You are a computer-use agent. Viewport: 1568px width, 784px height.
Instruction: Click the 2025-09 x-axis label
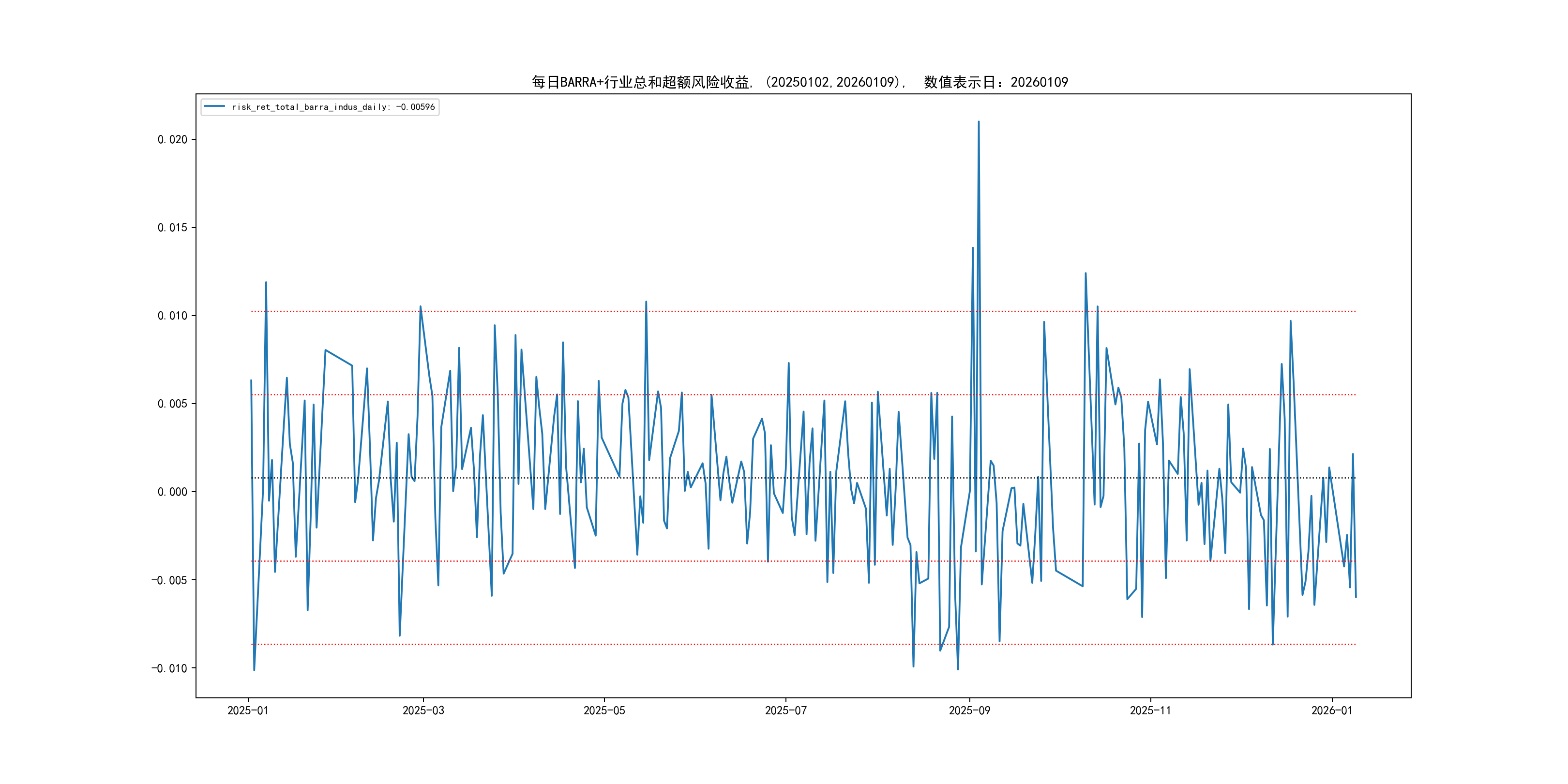(x=969, y=710)
